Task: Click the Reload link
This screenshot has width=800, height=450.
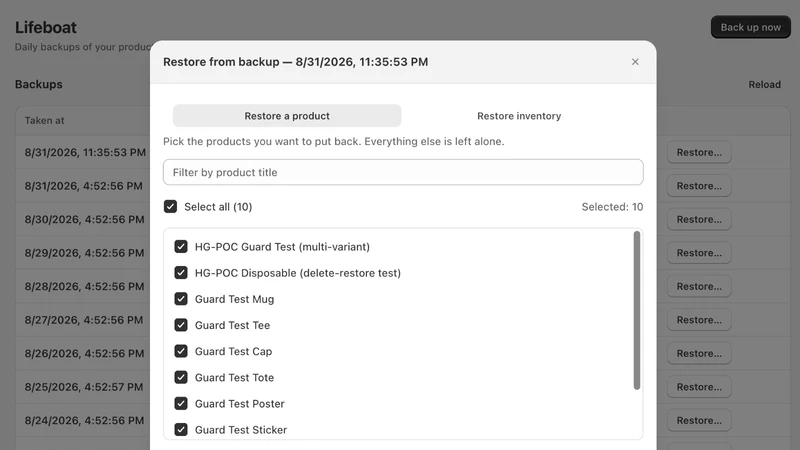Action: coord(764,85)
